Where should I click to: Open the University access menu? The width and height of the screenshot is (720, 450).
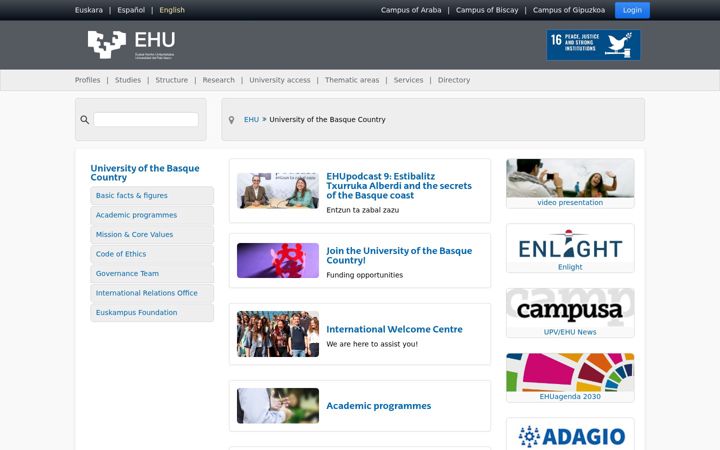pos(280,80)
